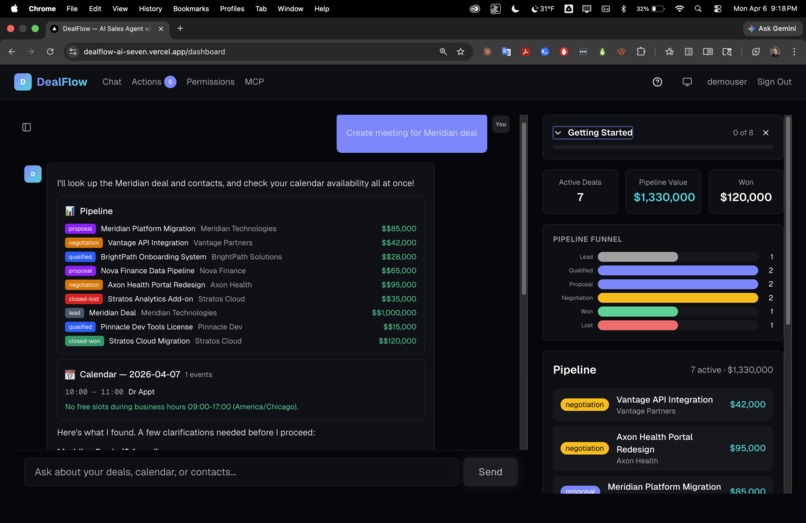Open the Actions tab

tap(154, 82)
